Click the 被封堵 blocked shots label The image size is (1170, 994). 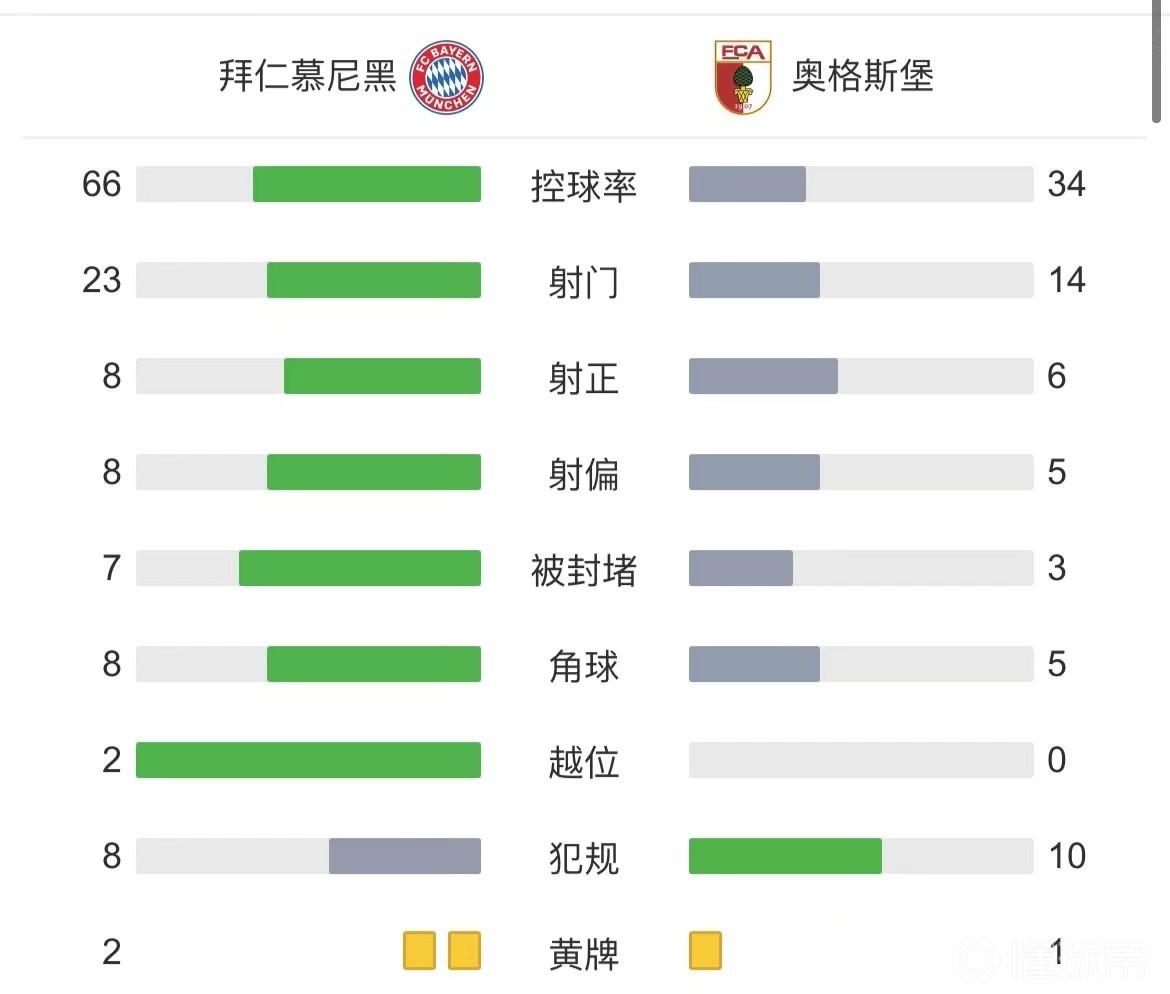pyautogui.click(x=584, y=570)
